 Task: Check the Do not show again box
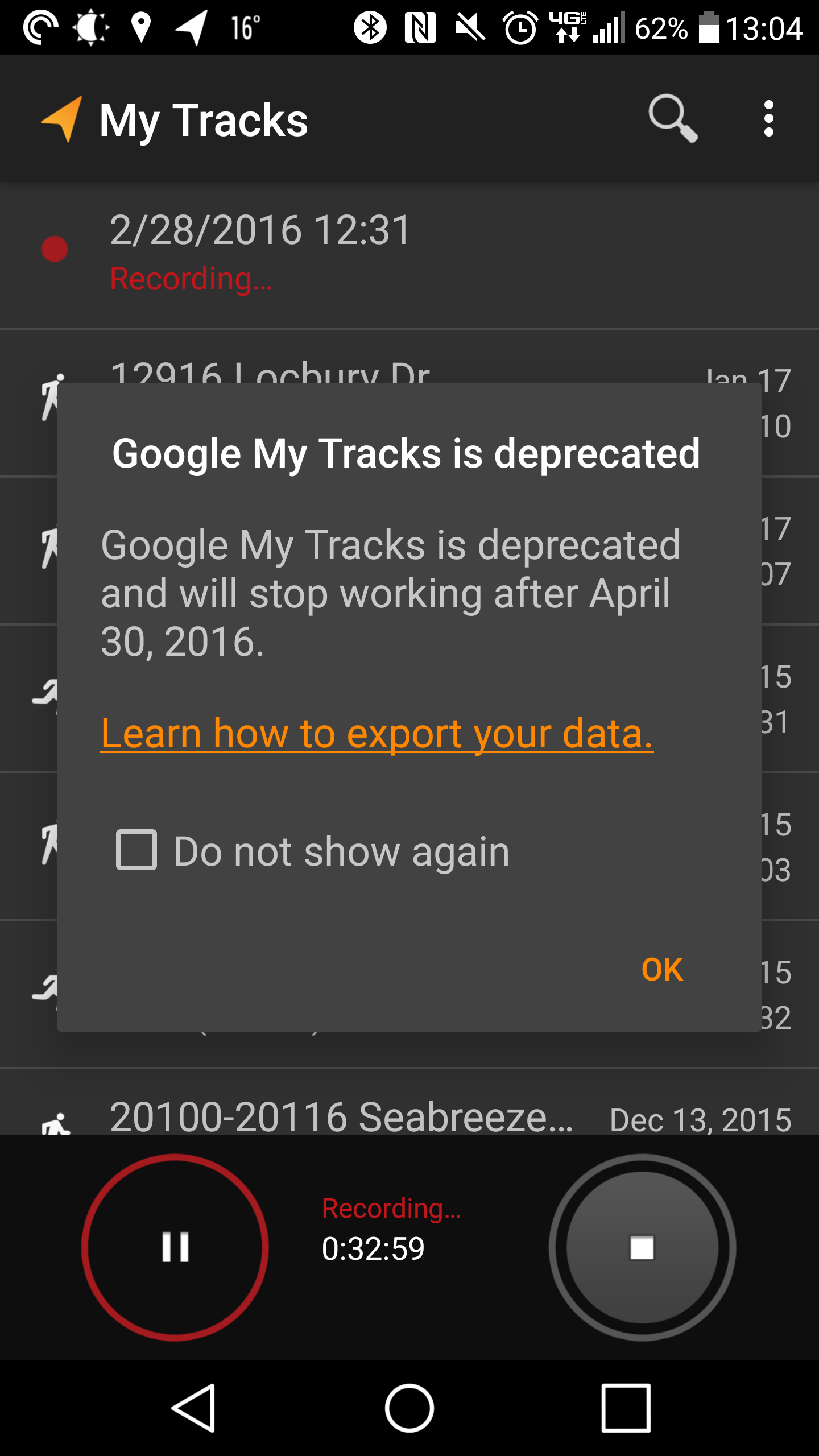click(x=136, y=850)
